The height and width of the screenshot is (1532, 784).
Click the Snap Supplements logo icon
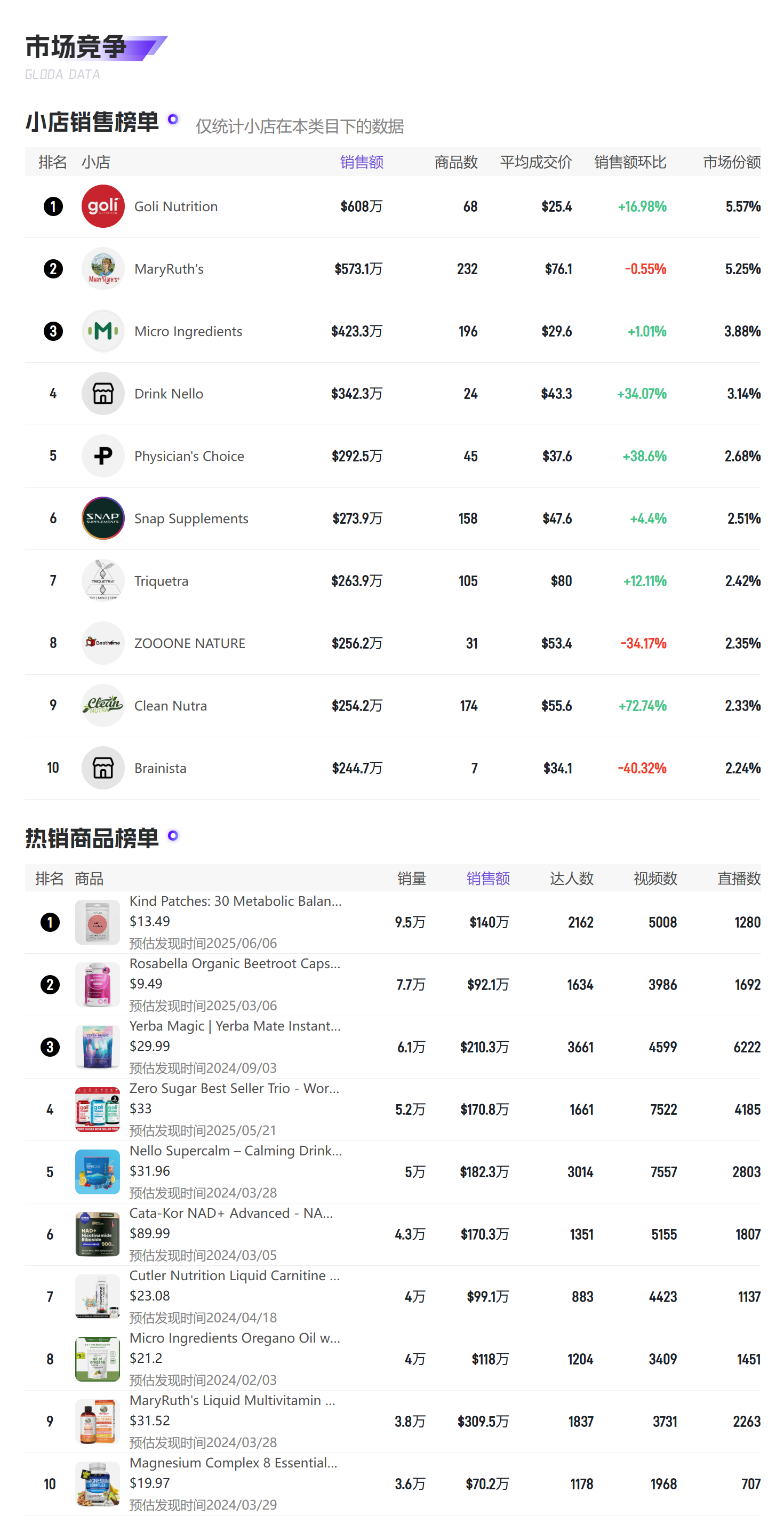[103, 518]
